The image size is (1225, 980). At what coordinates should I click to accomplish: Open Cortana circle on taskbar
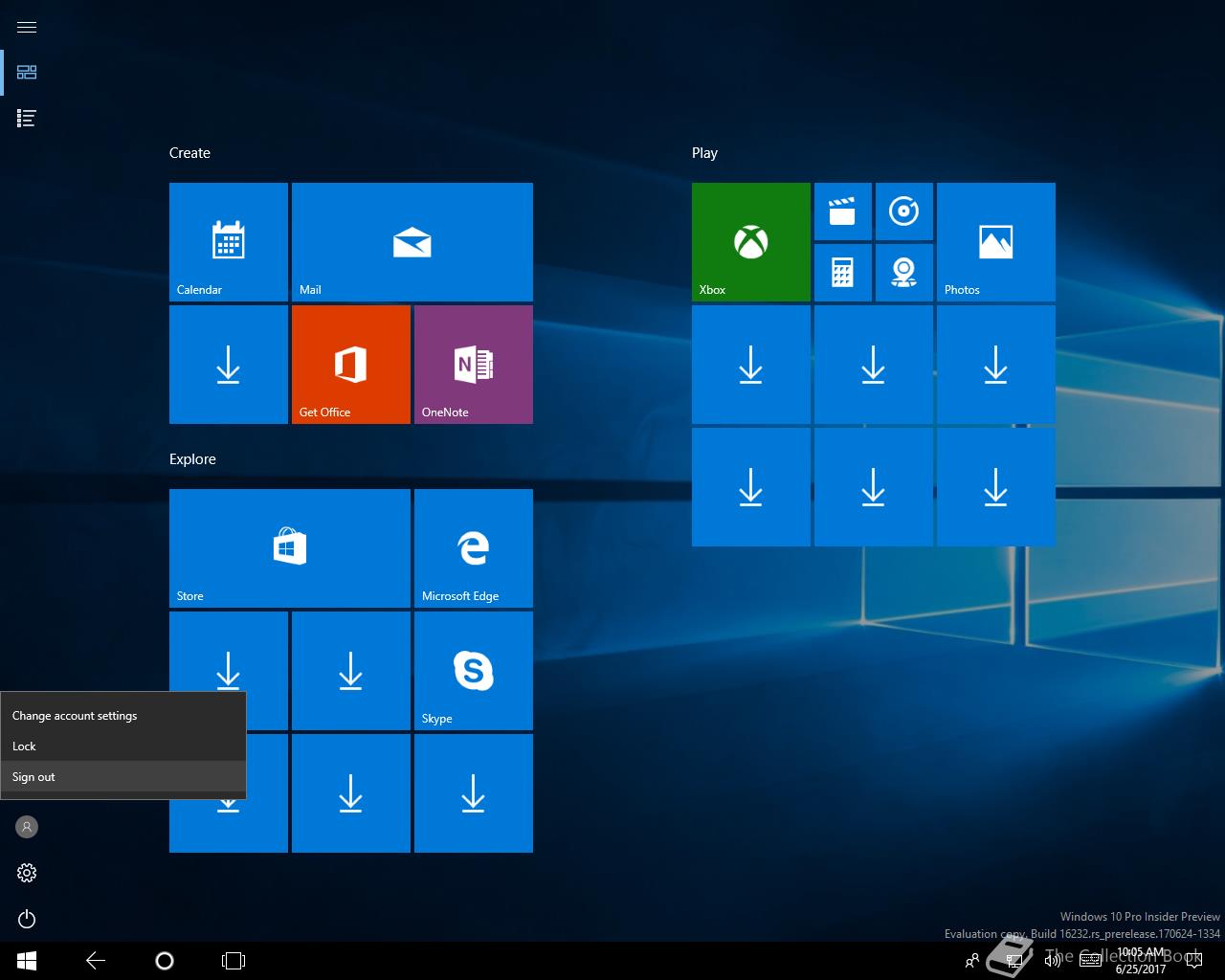[x=165, y=961]
